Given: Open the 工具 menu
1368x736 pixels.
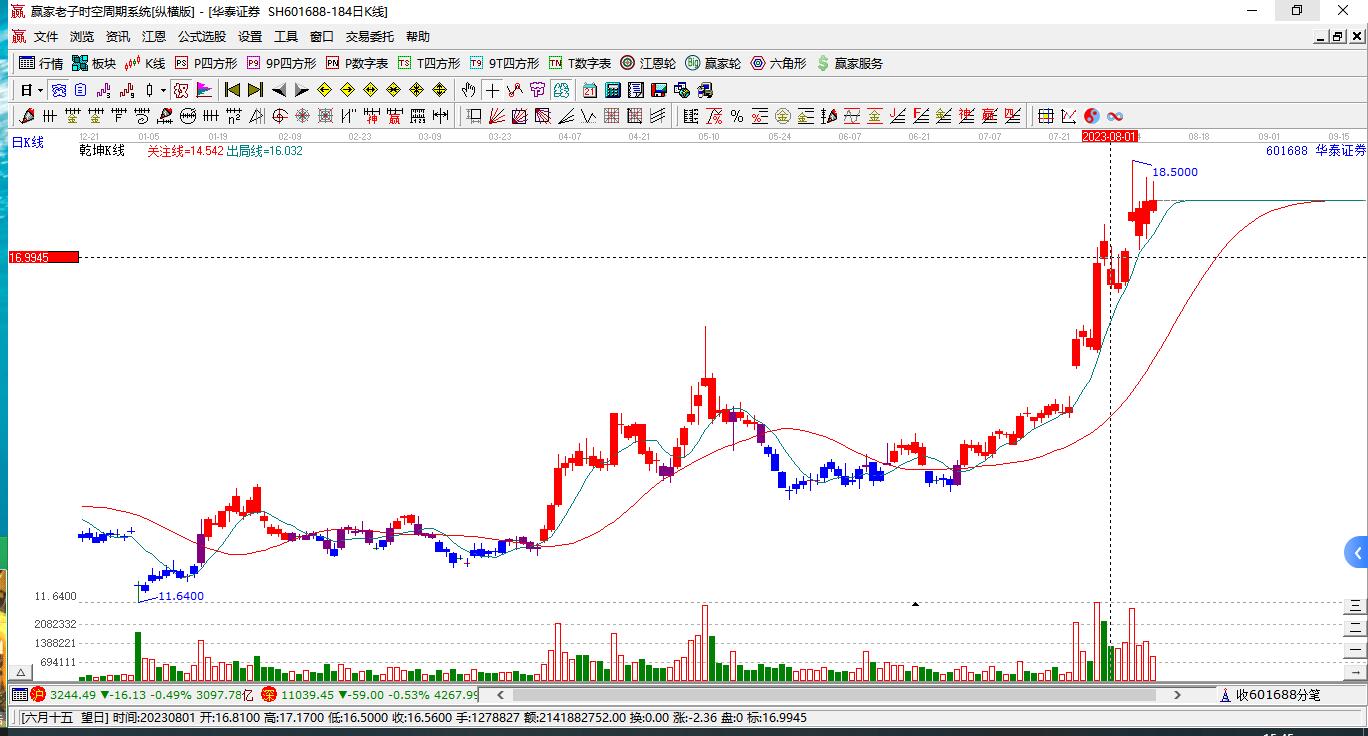Looking at the screenshot, I should click(x=286, y=37).
